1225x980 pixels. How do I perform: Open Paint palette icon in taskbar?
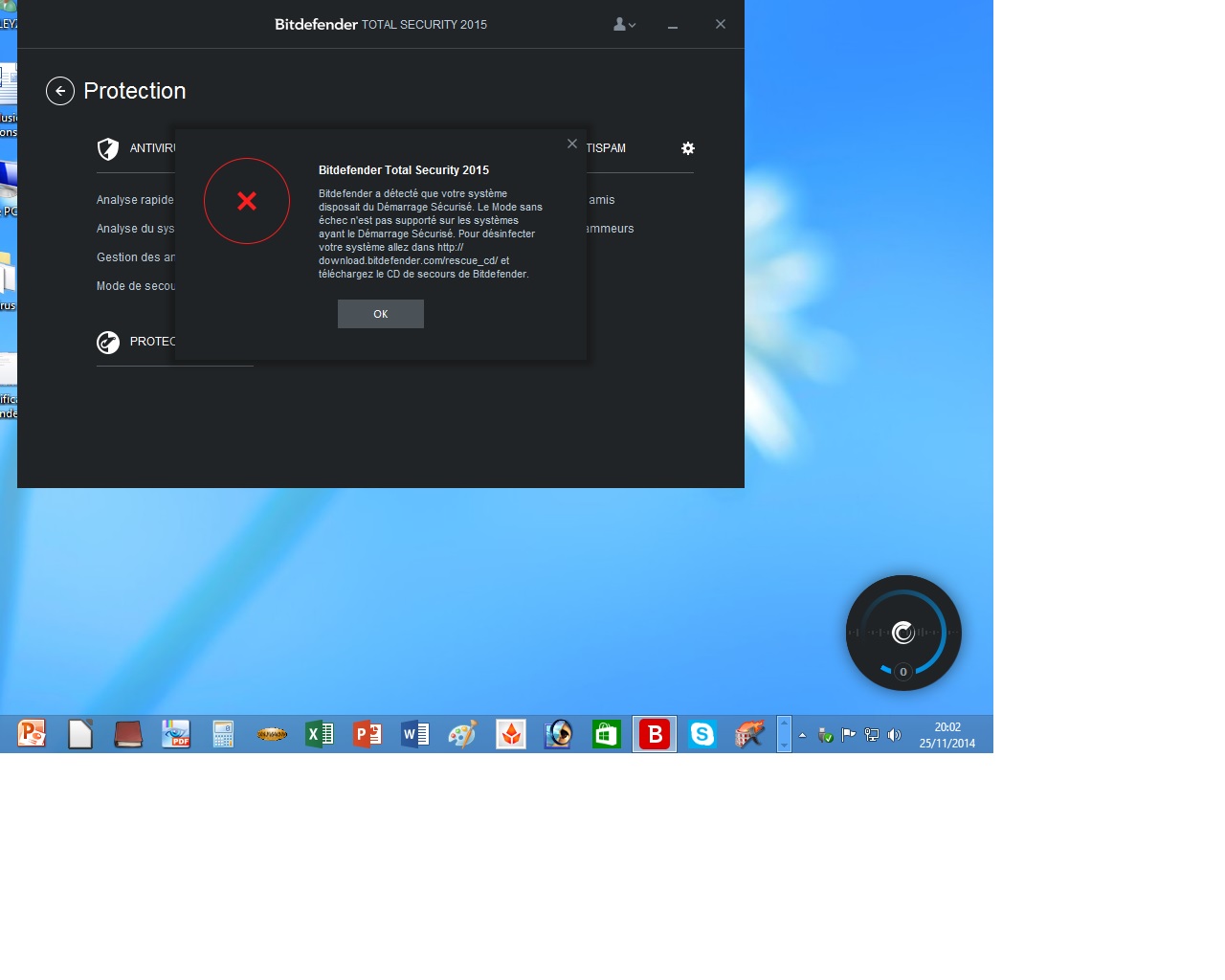tap(462, 734)
